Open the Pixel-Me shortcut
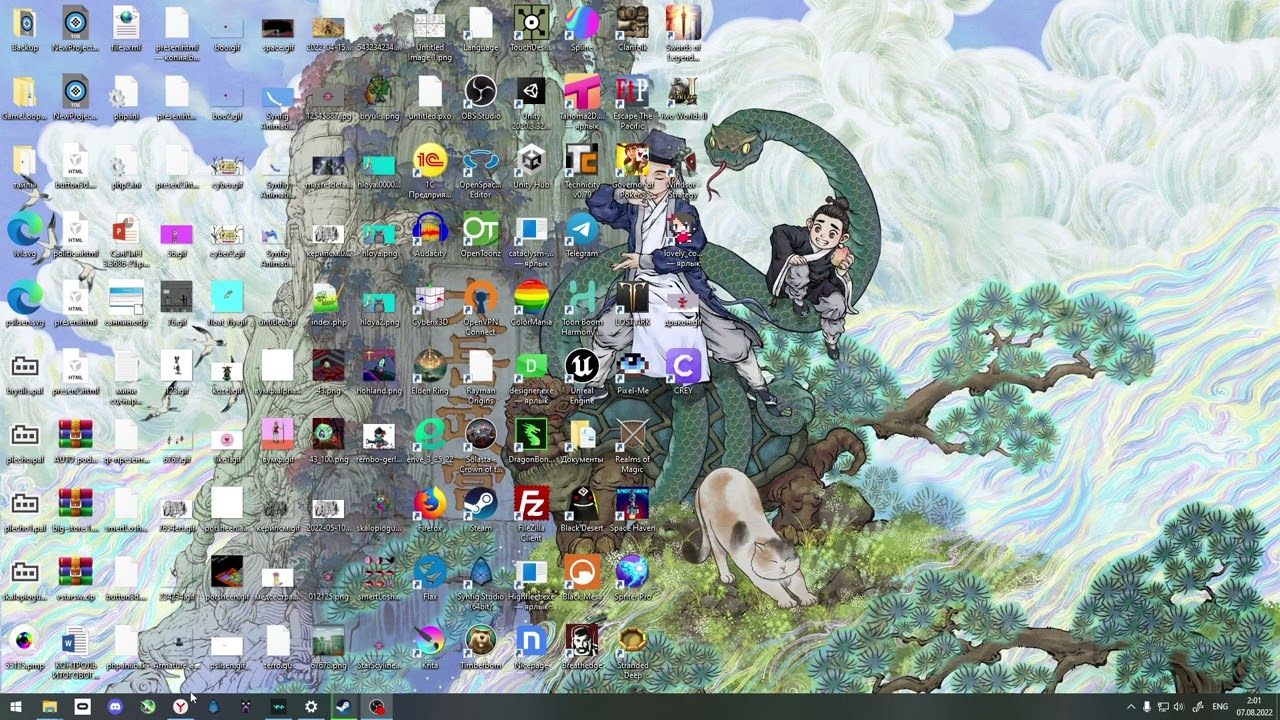The height and width of the screenshot is (720, 1280). (632, 372)
